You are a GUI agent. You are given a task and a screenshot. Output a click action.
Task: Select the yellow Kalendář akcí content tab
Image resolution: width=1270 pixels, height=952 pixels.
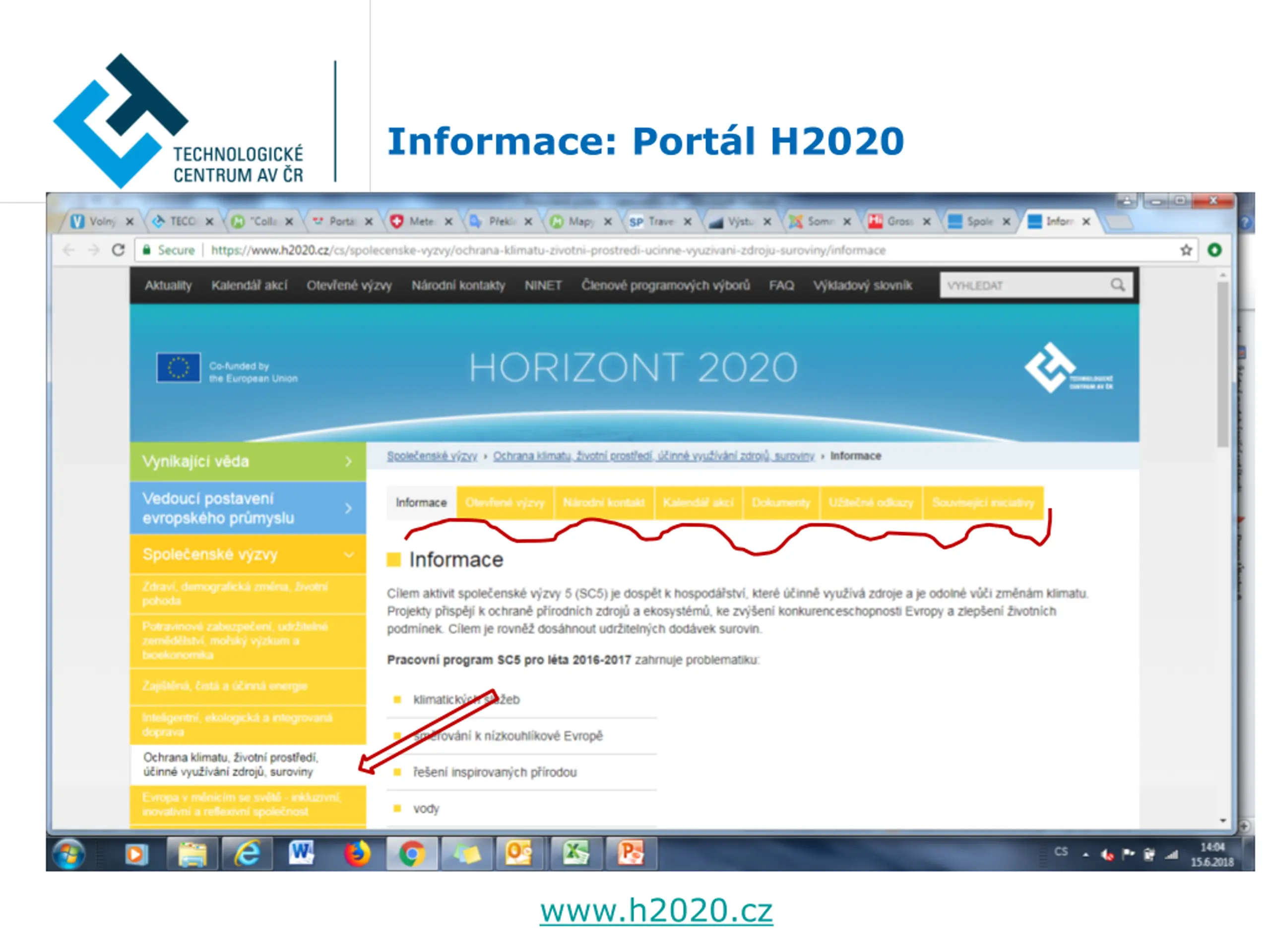point(698,503)
